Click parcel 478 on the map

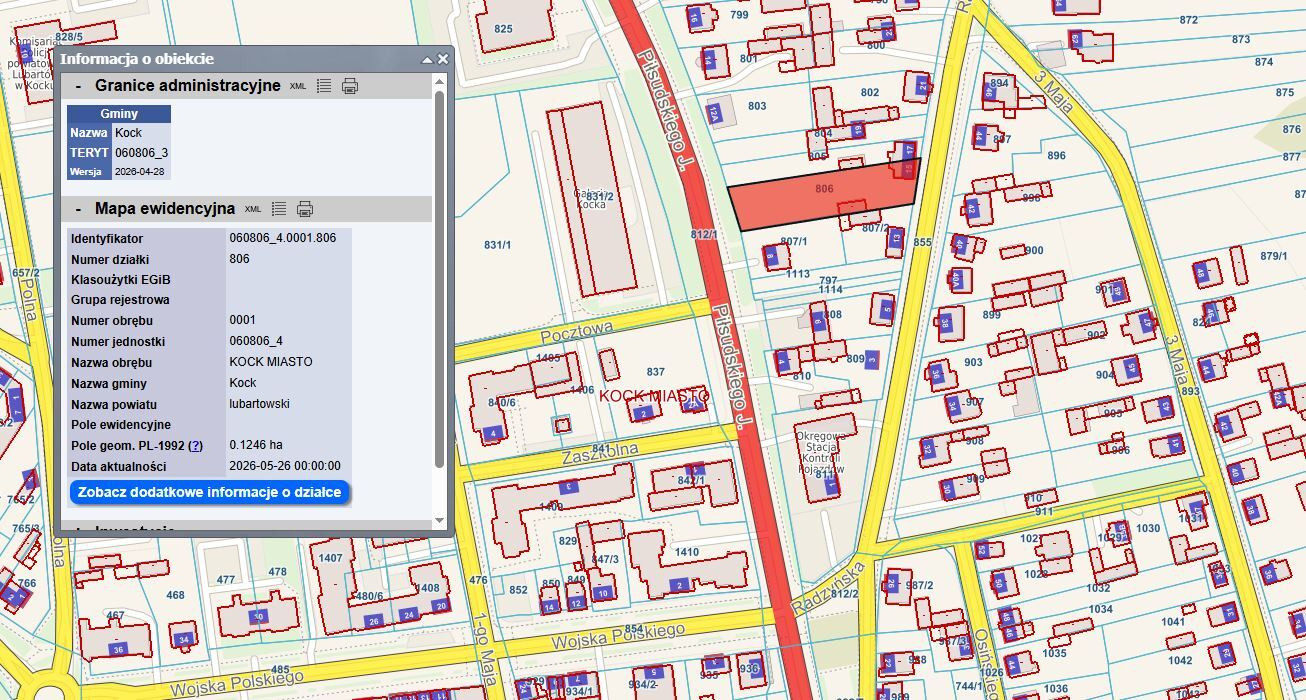point(278,572)
